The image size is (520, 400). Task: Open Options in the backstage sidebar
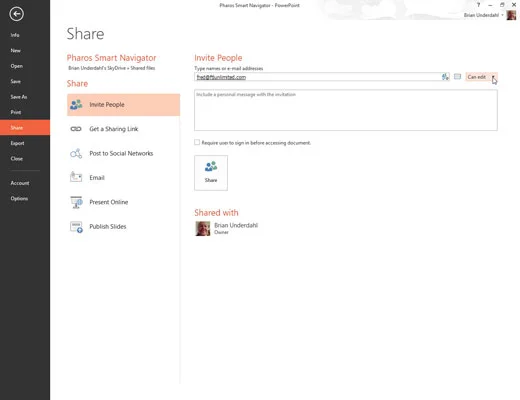(19, 199)
